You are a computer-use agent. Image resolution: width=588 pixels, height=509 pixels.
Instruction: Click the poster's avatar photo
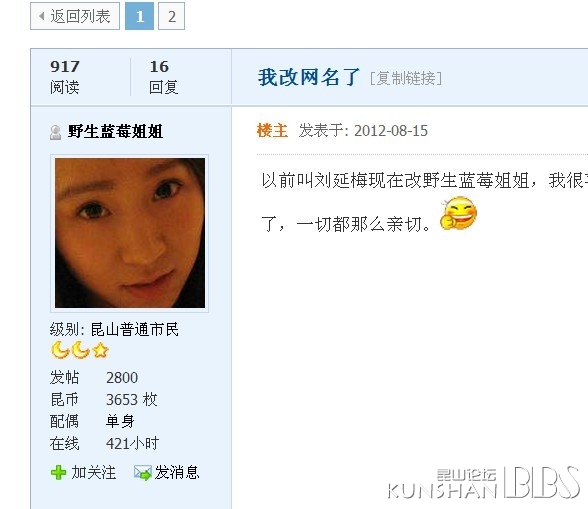tap(130, 233)
